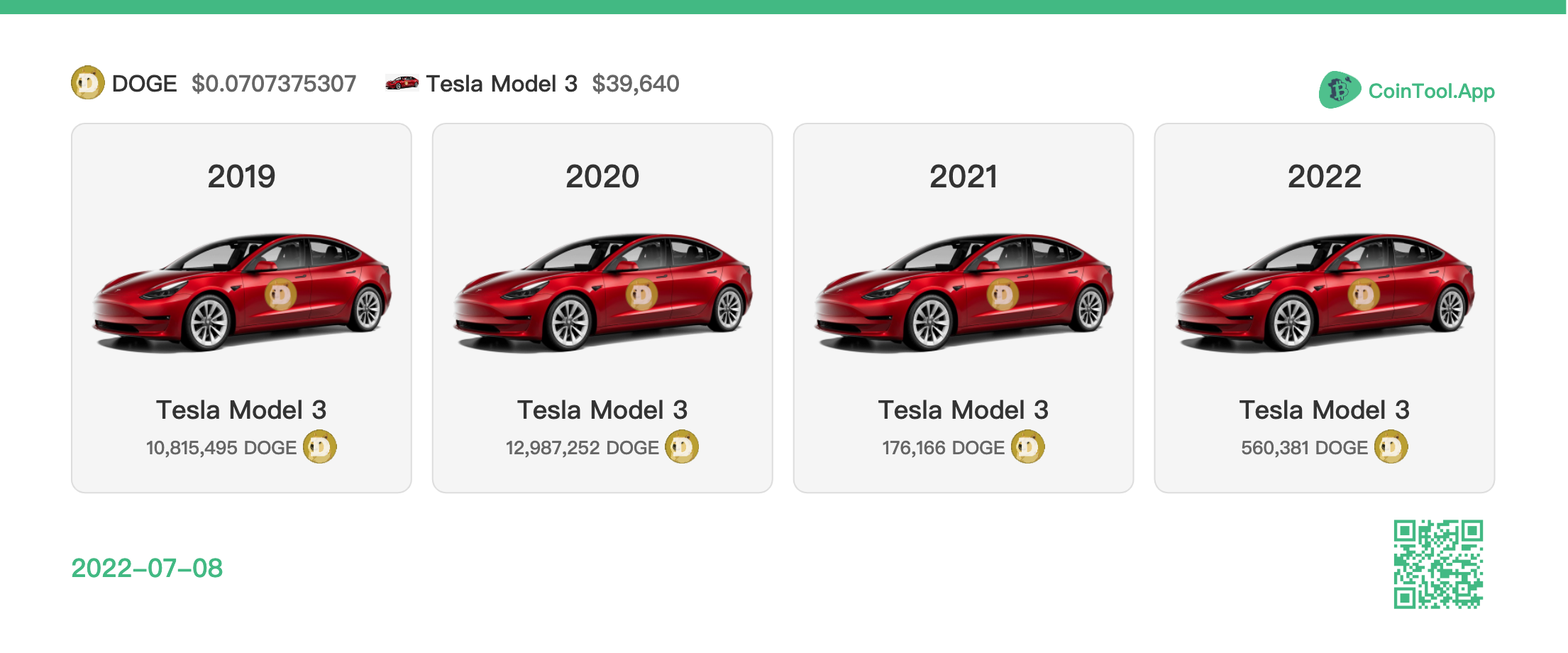Viewport: 1568px width, 653px height.
Task: Click the Dogecoin icon next to DOGE
Action: (88, 83)
